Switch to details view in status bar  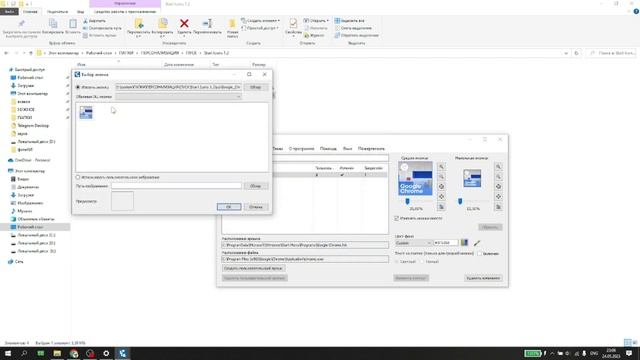click(627, 343)
